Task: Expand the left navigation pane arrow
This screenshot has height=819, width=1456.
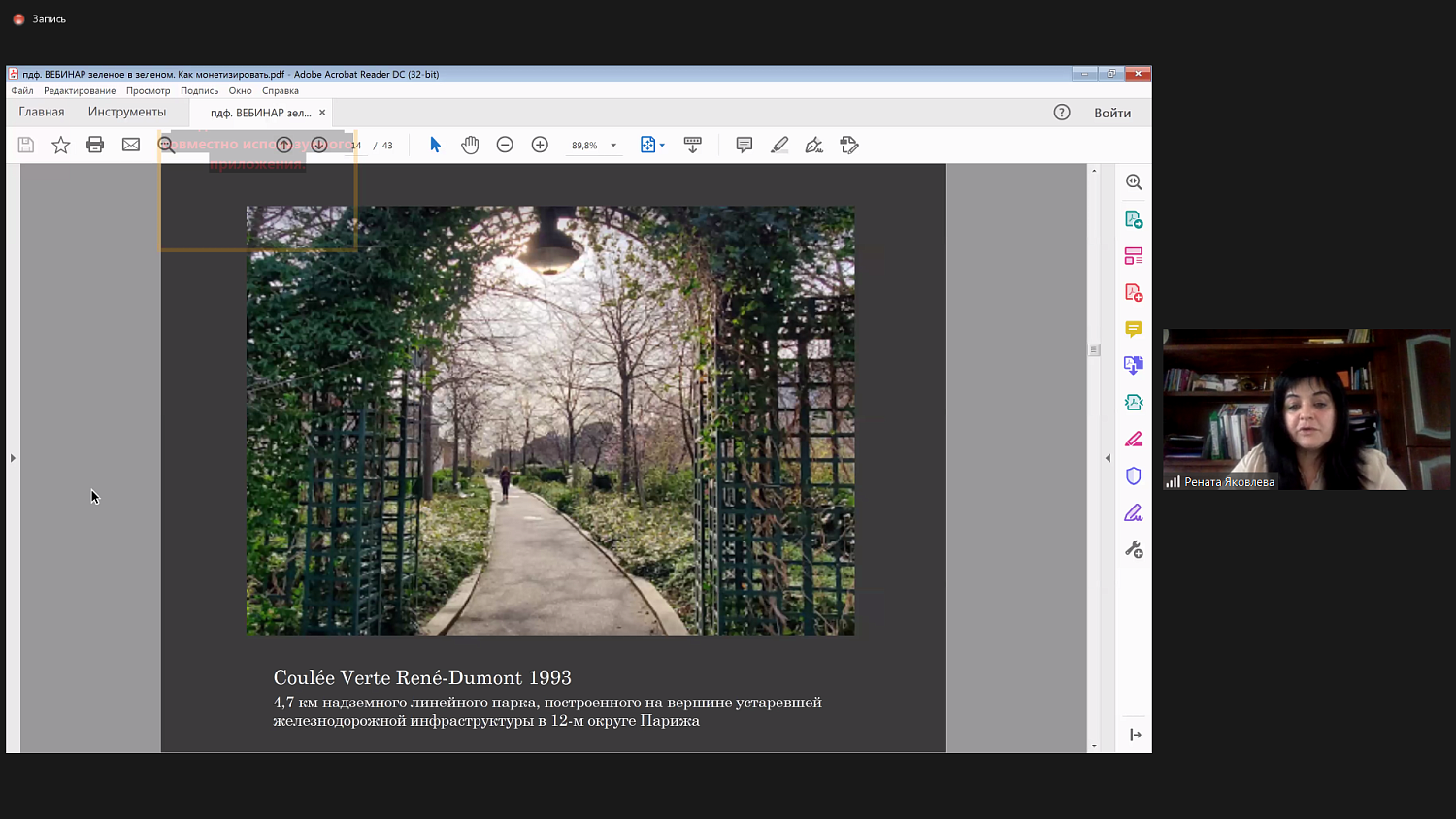Action: [x=13, y=458]
